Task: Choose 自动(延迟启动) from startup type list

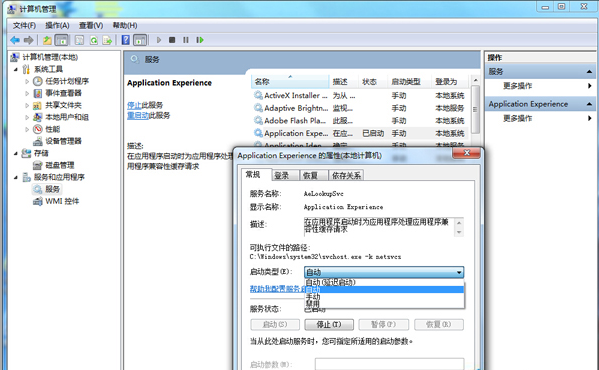Action: (x=384, y=282)
